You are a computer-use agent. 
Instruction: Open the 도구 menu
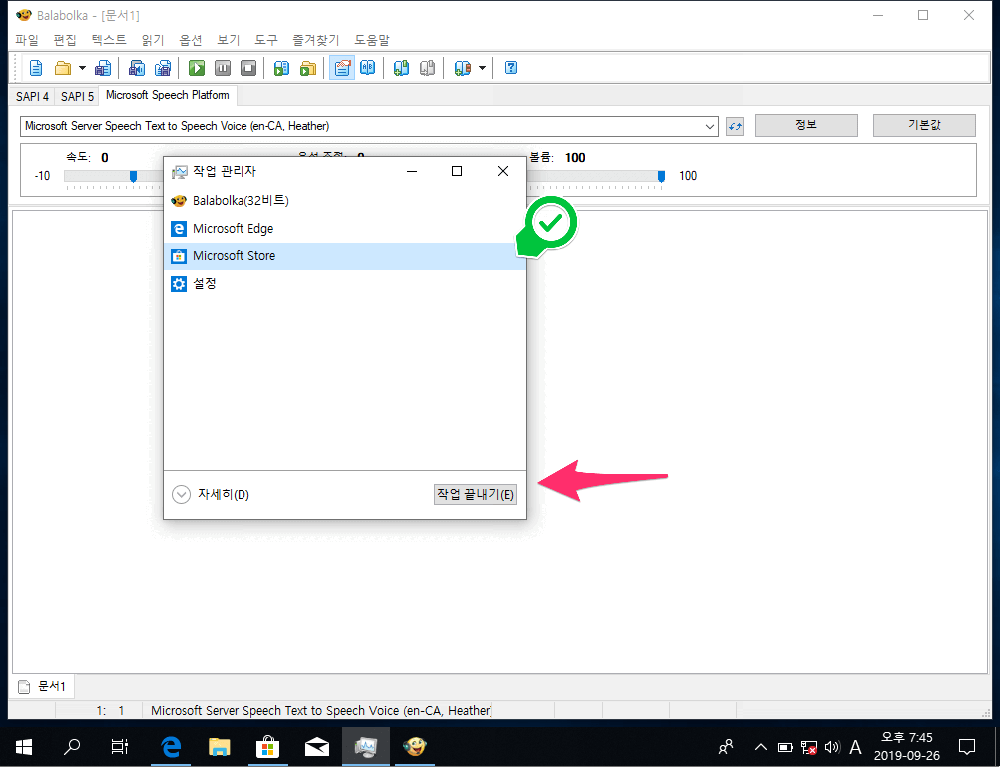point(266,40)
